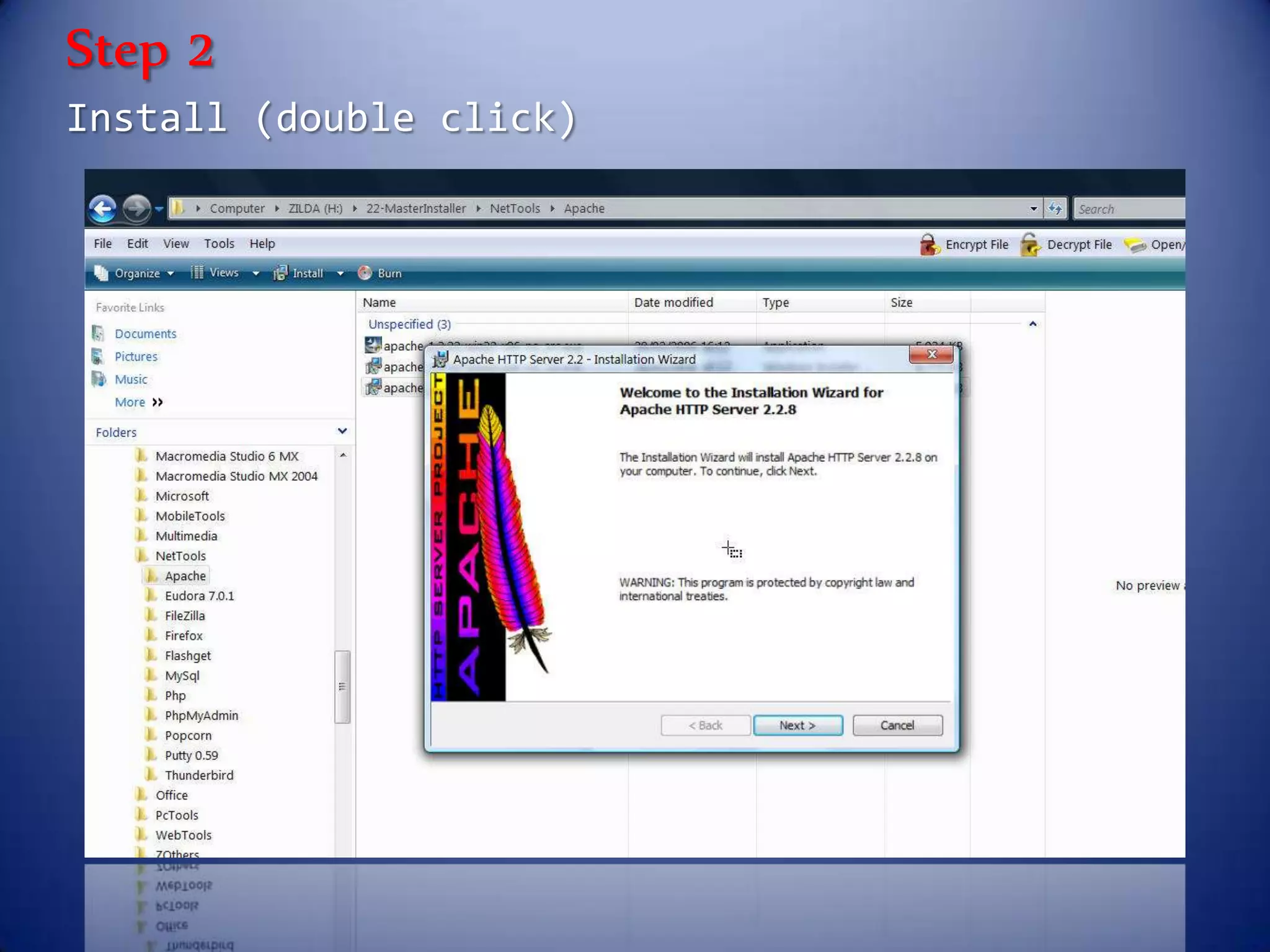
Task: Select the PcTools folder icon
Action: click(141, 814)
